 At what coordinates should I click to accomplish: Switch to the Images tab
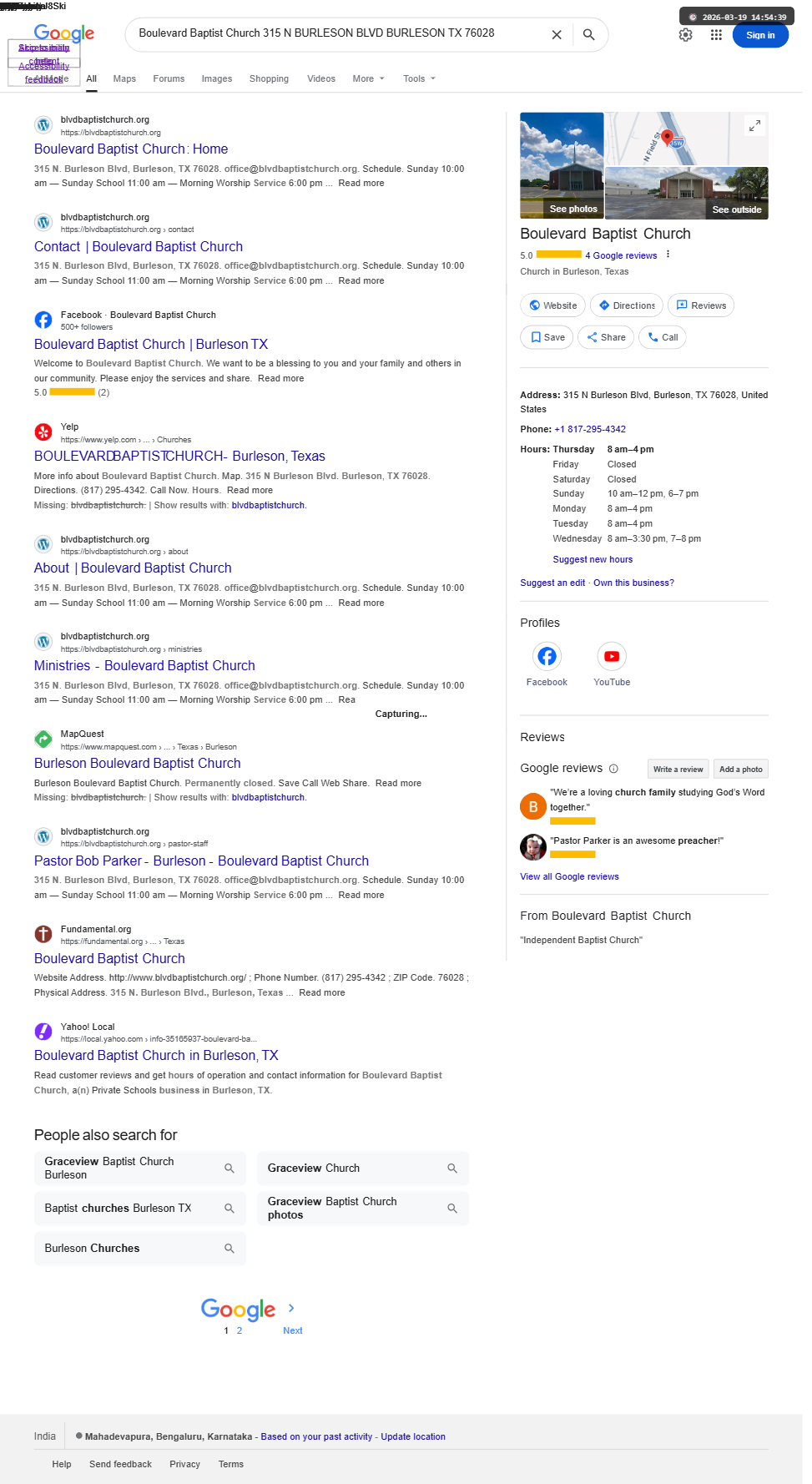217,78
